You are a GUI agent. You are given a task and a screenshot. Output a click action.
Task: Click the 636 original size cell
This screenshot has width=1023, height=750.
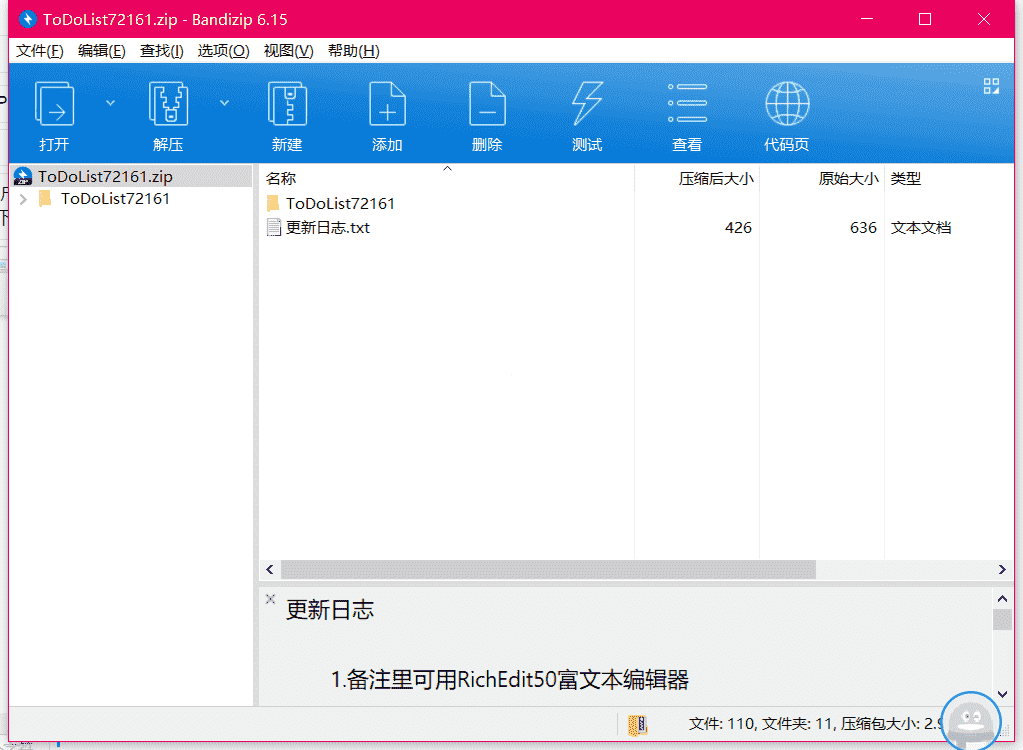[x=863, y=228]
